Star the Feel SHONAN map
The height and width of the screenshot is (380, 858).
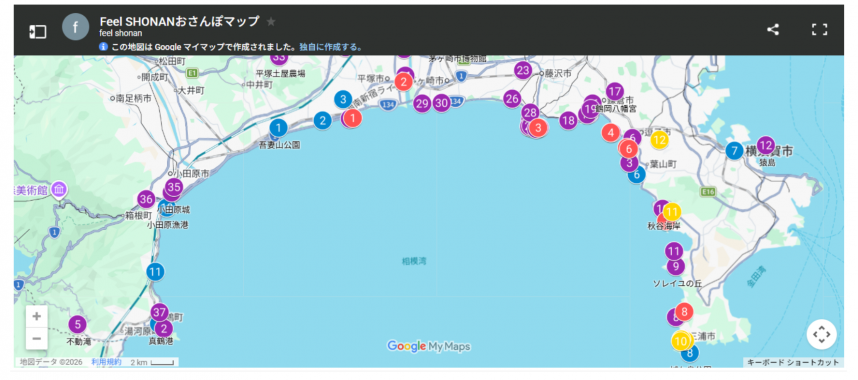click(271, 21)
